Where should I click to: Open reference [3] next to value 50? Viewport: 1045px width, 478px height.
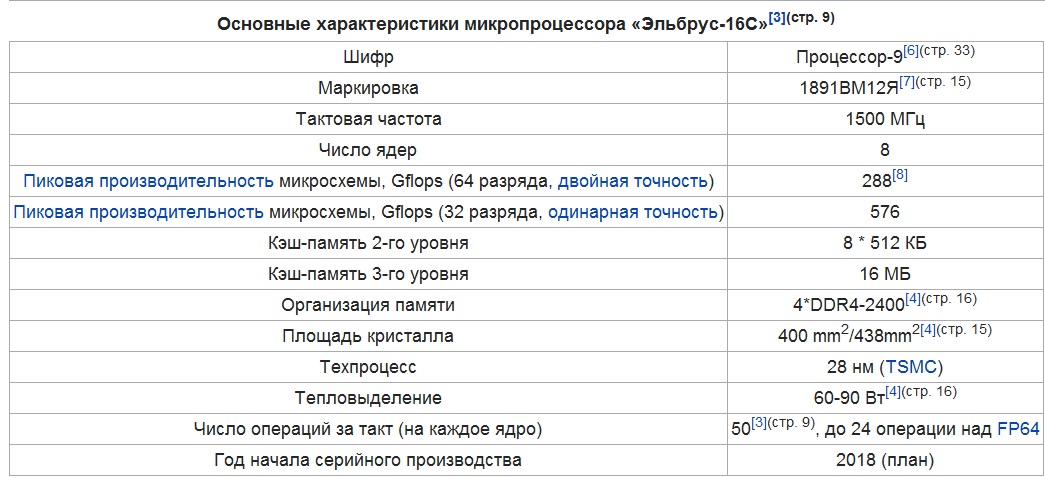tap(759, 423)
